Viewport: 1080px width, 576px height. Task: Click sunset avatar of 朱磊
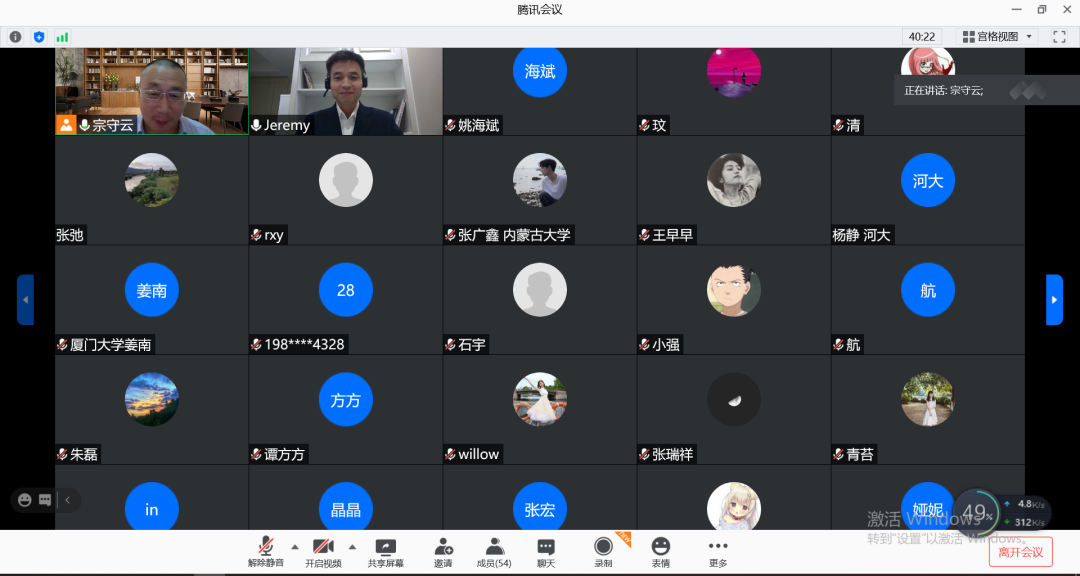pos(152,400)
